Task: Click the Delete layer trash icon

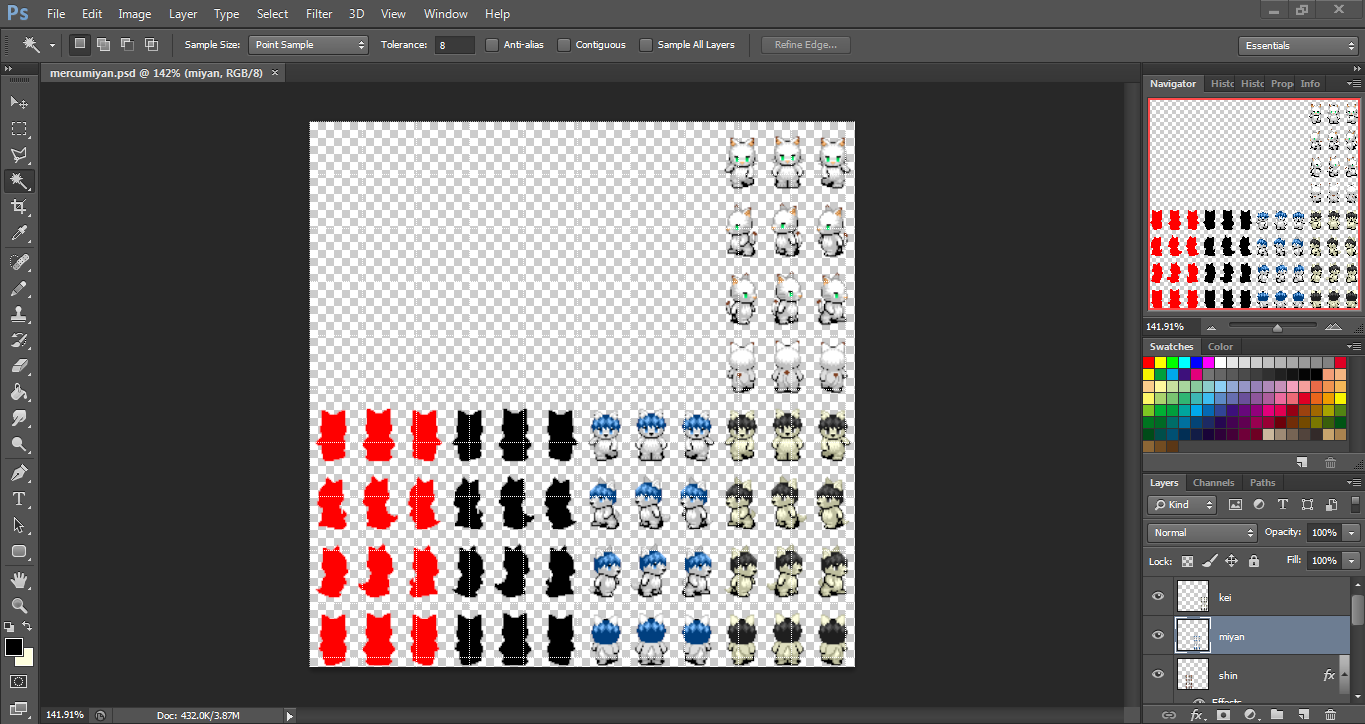Action: pos(1330,714)
